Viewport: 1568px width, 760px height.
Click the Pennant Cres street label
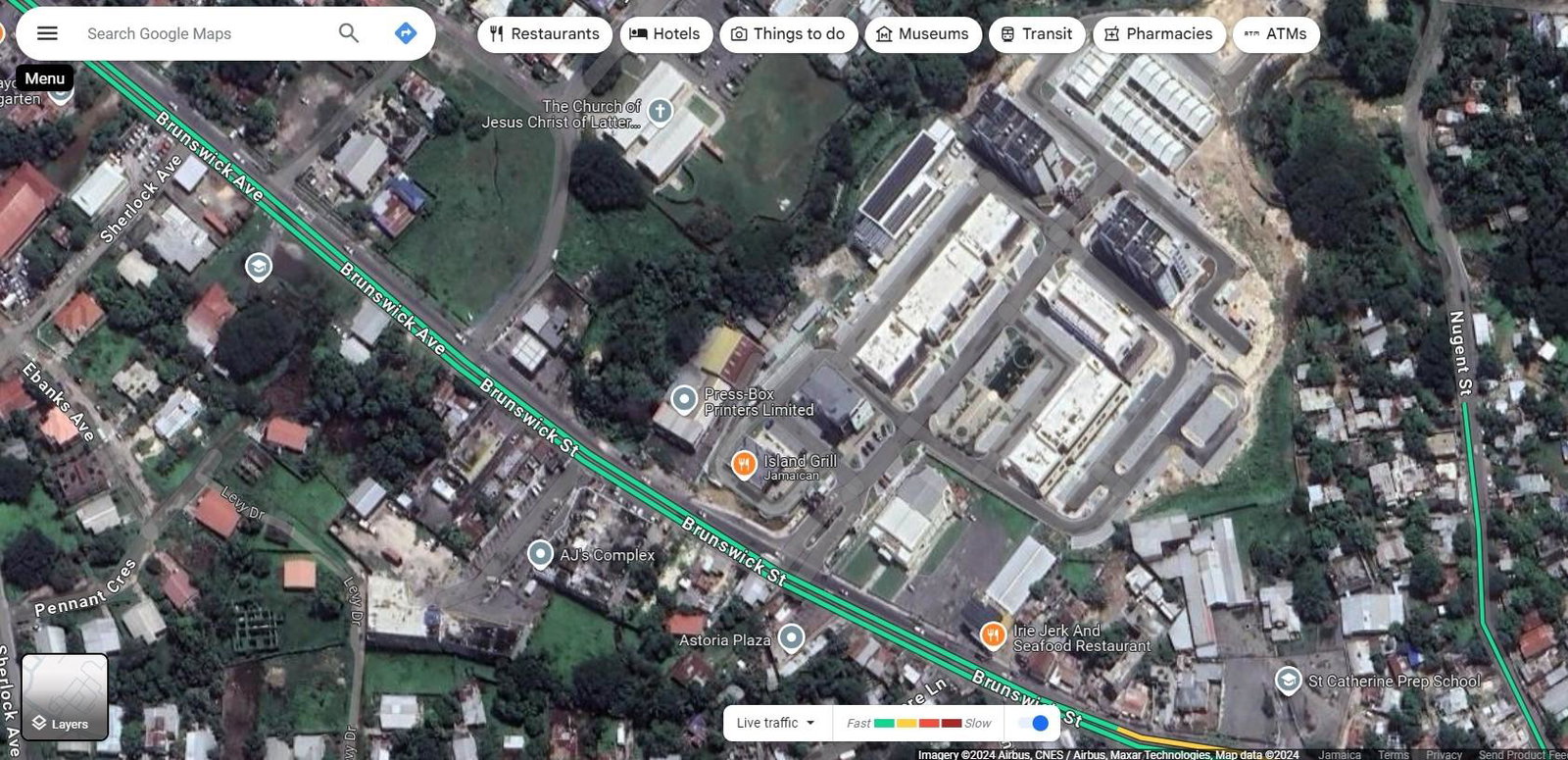pyautogui.click(x=85, y=589)
